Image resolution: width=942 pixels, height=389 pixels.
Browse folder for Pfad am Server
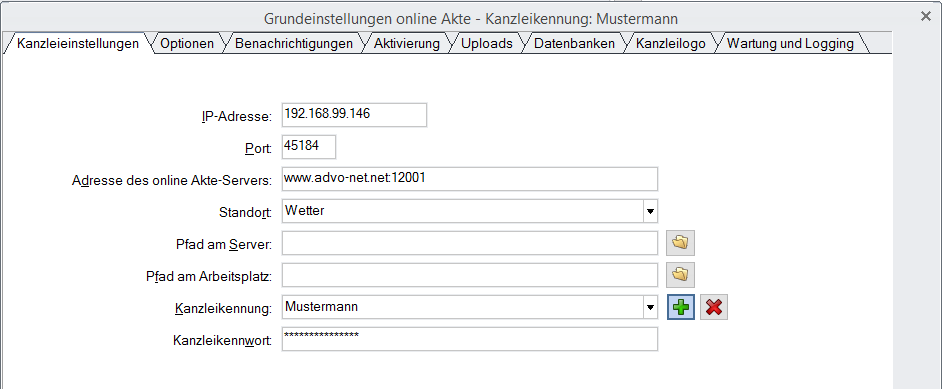tap(681, 243)
